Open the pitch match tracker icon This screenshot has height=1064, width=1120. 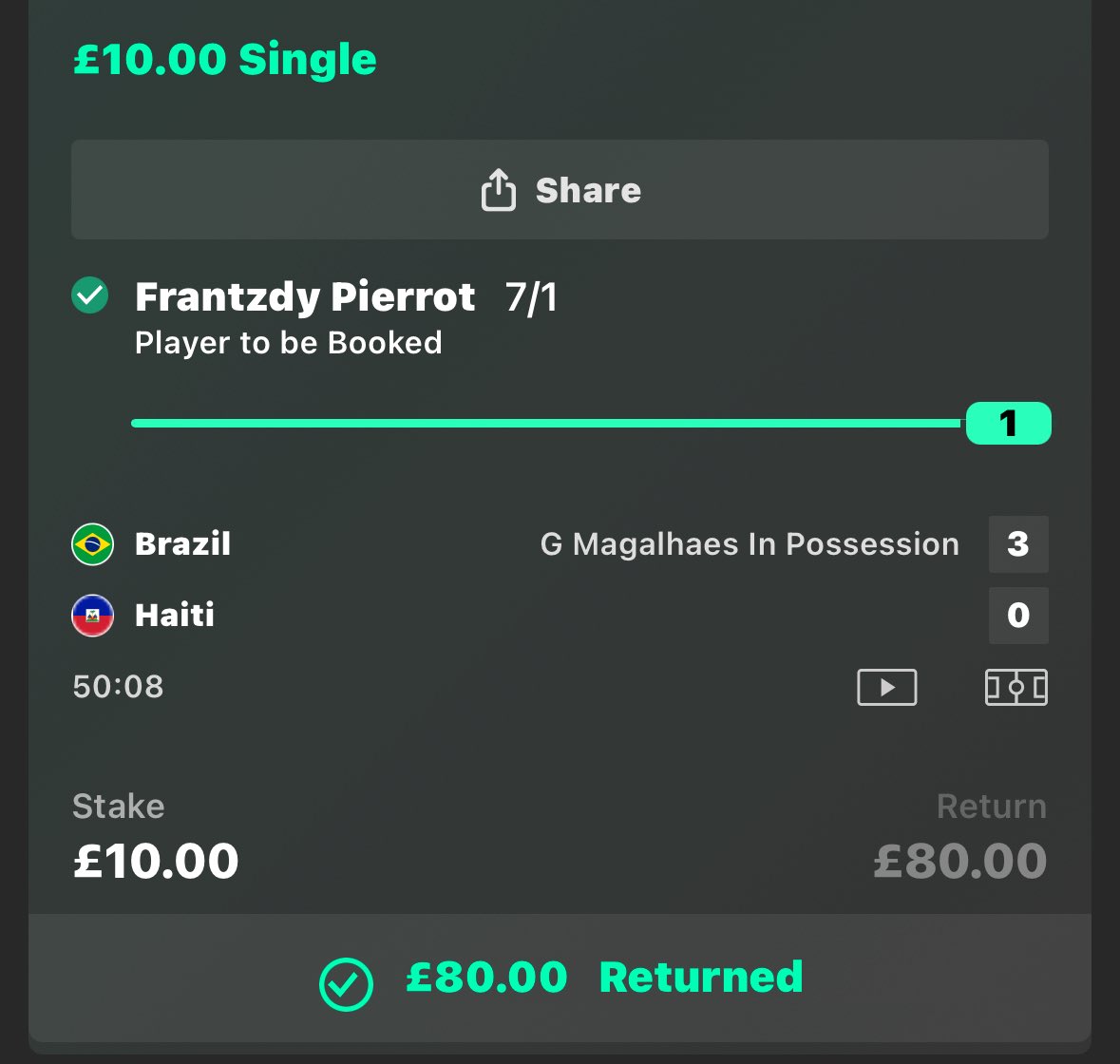point(1016,687)
